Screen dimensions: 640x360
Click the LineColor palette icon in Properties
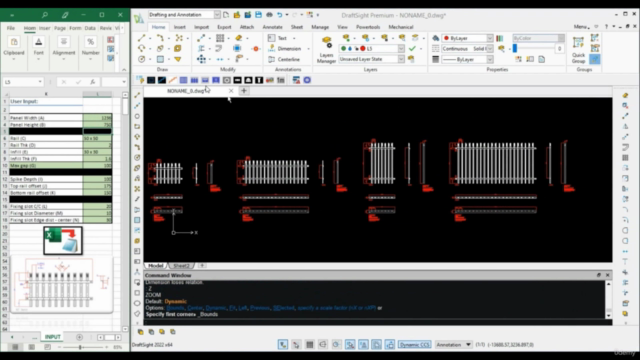[x=500, y=38]
